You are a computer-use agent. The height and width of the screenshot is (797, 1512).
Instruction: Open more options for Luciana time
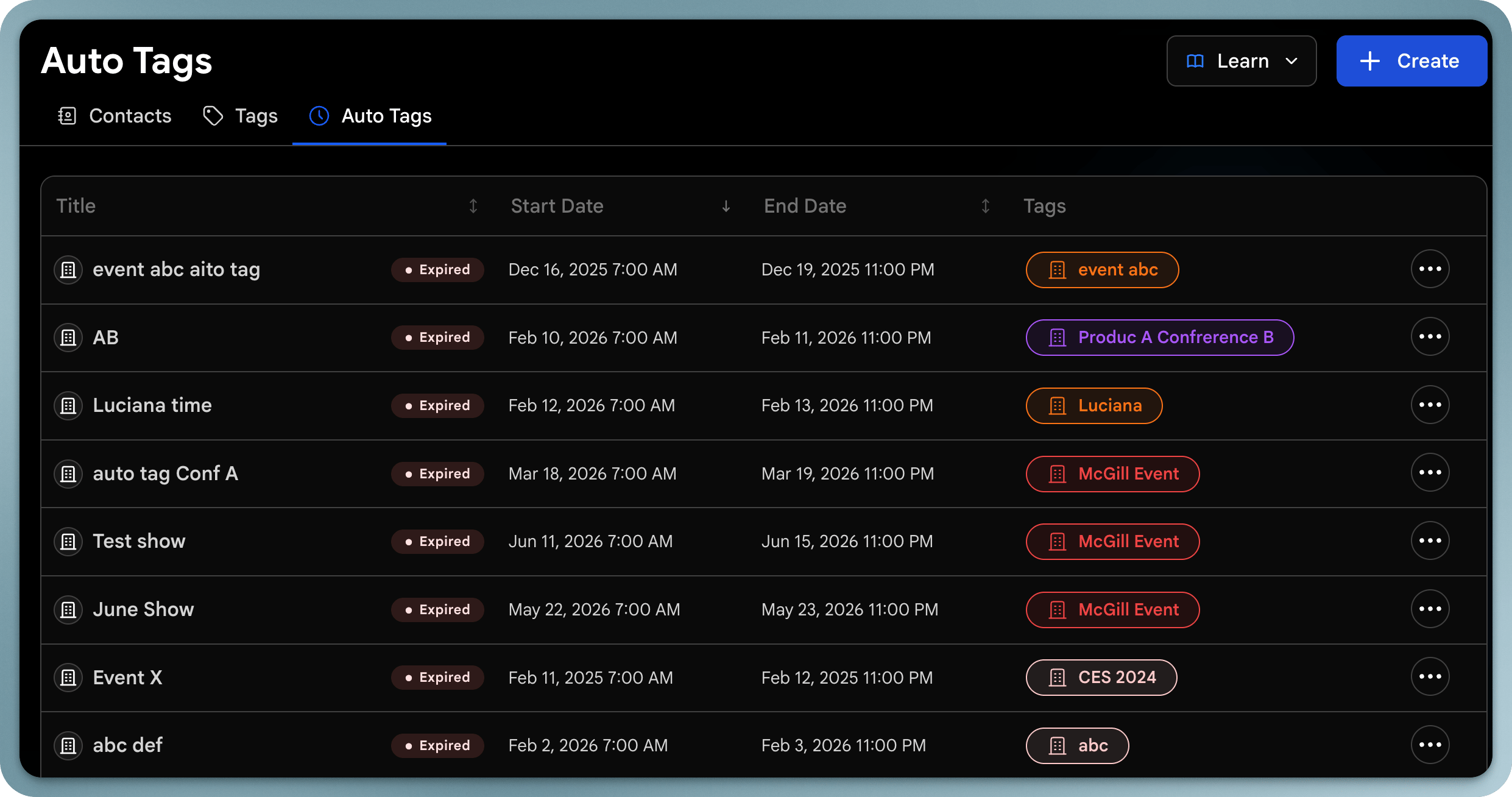point(1430,405)
